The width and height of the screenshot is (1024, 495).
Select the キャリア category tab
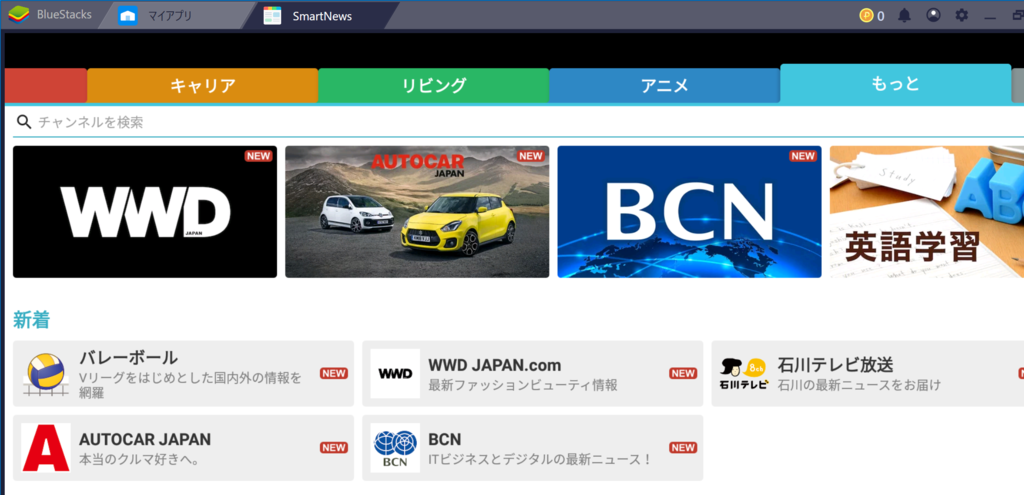(202, 86)
